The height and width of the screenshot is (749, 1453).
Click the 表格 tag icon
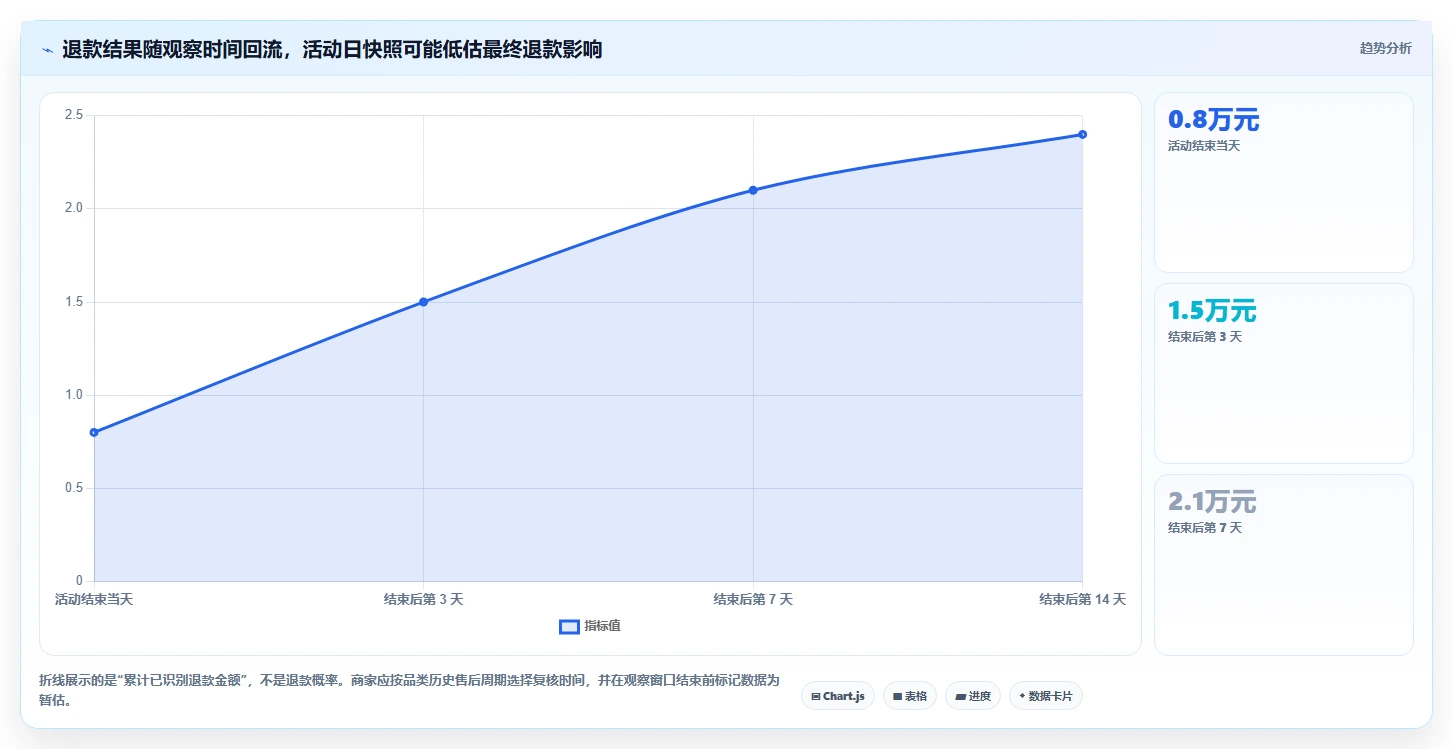pos(897,696)
